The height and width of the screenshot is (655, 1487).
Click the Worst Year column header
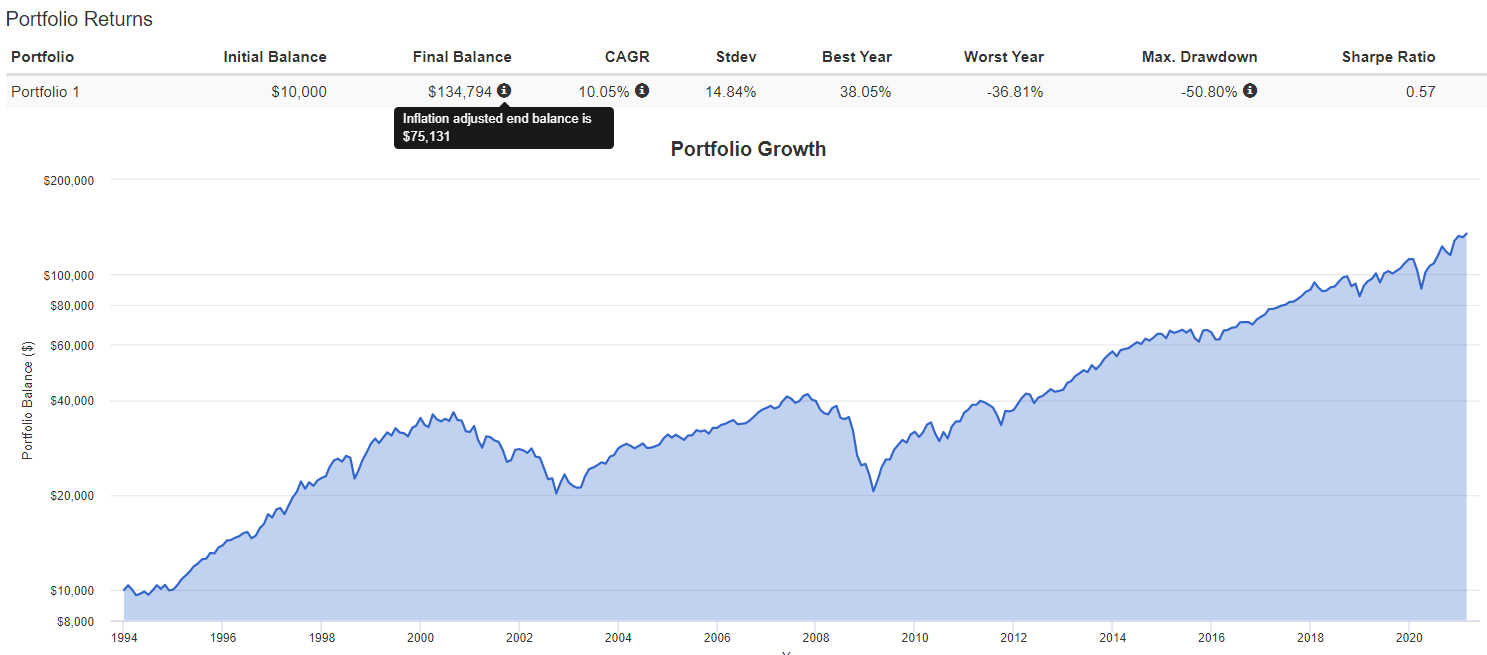pyautogui.click(x=1003, y=57)
